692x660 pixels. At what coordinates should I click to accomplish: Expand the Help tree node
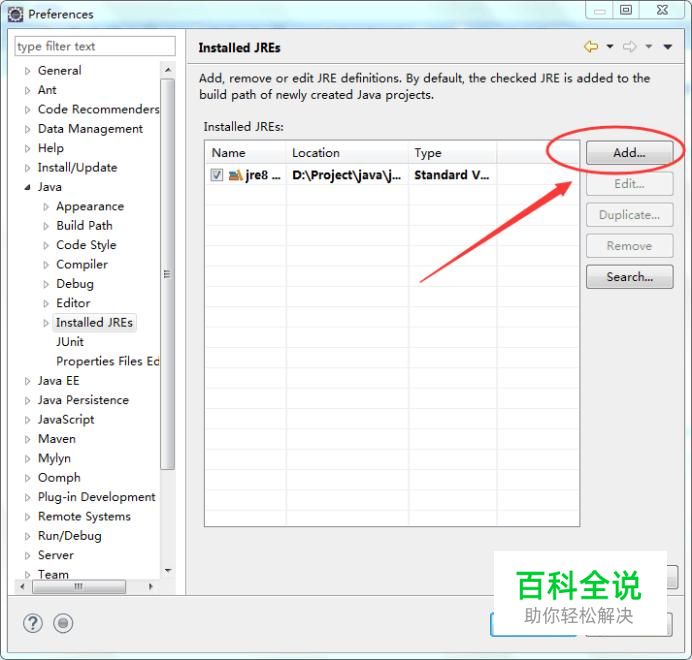(x=27, y=148)
